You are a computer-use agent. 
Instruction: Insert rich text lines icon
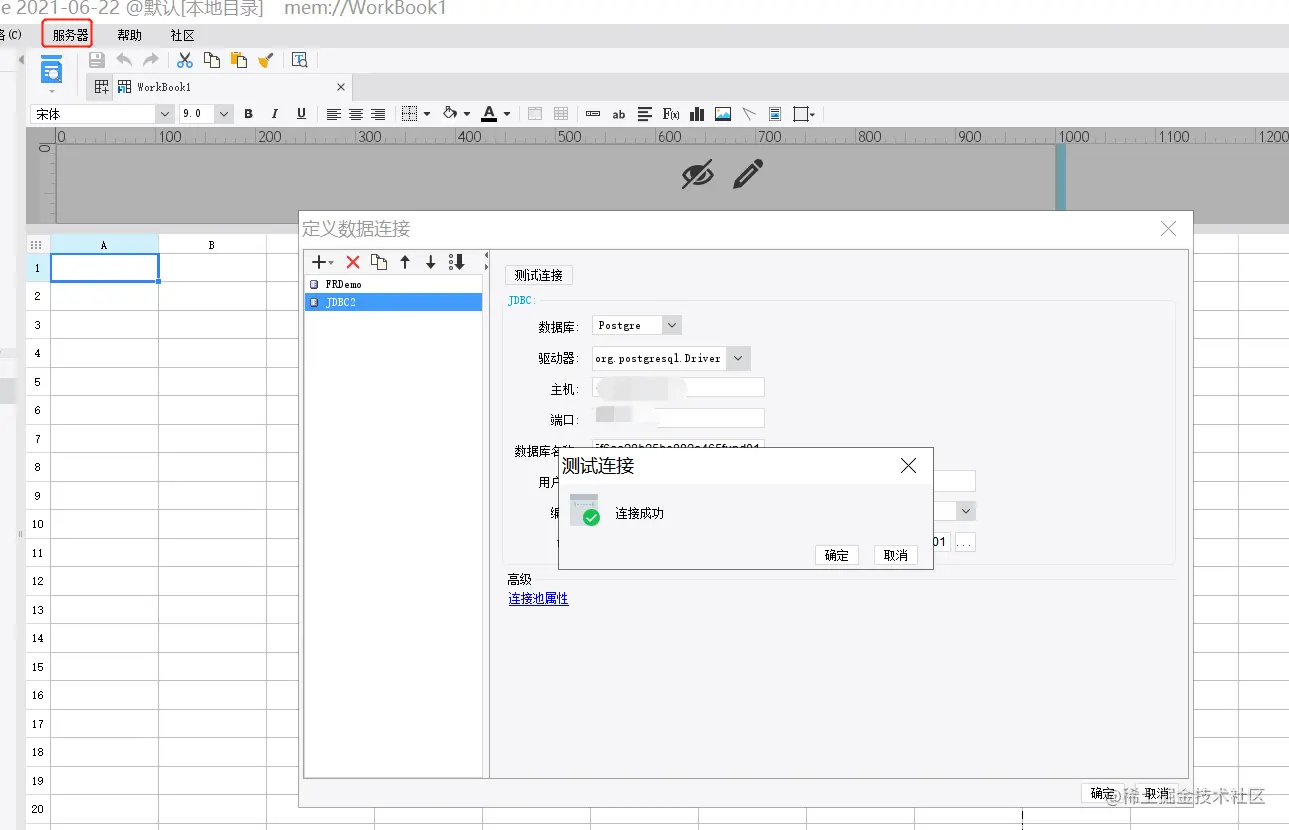tap(645, 114)
